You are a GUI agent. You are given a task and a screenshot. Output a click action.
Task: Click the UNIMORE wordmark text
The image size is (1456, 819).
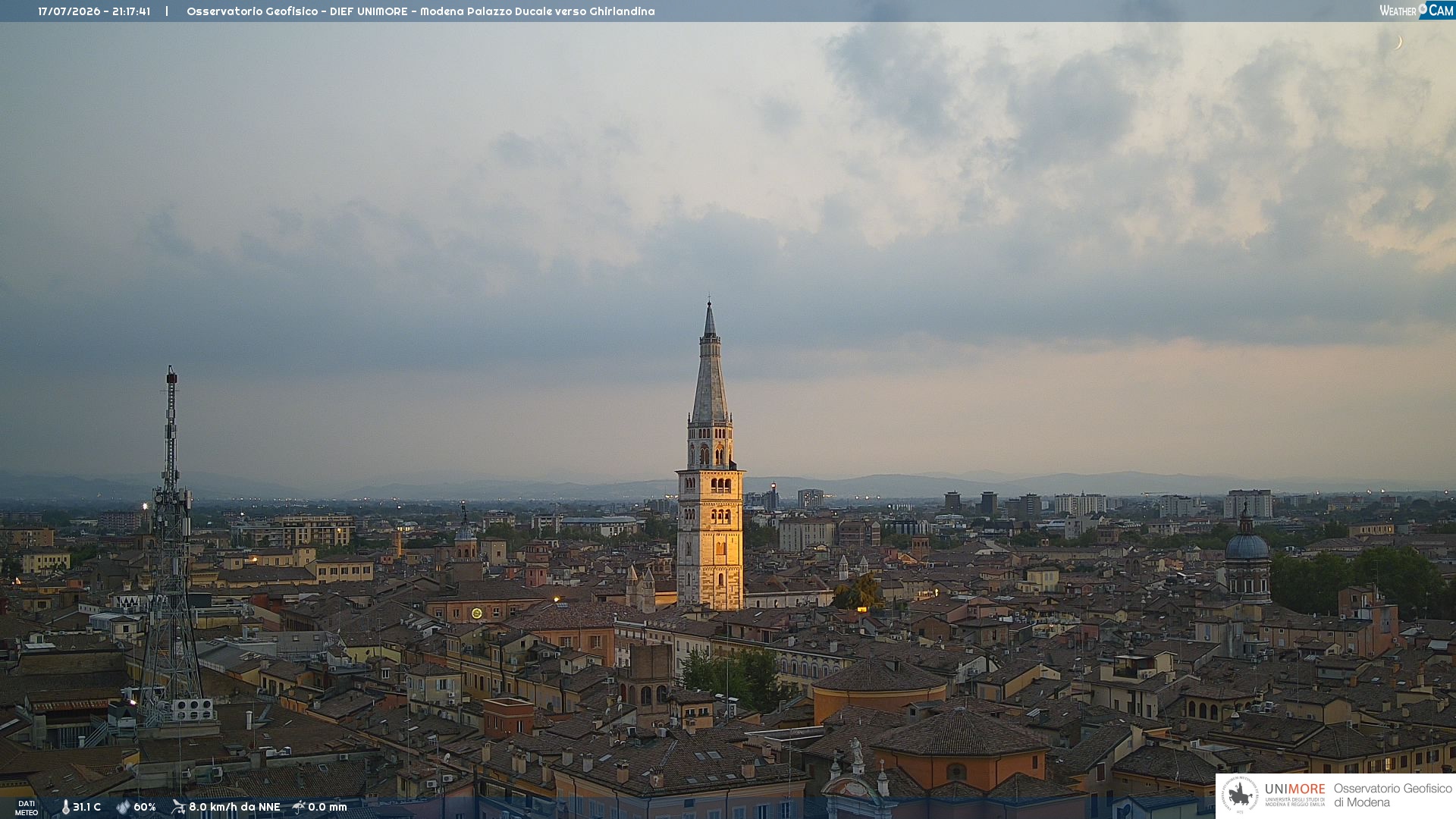1294,789
